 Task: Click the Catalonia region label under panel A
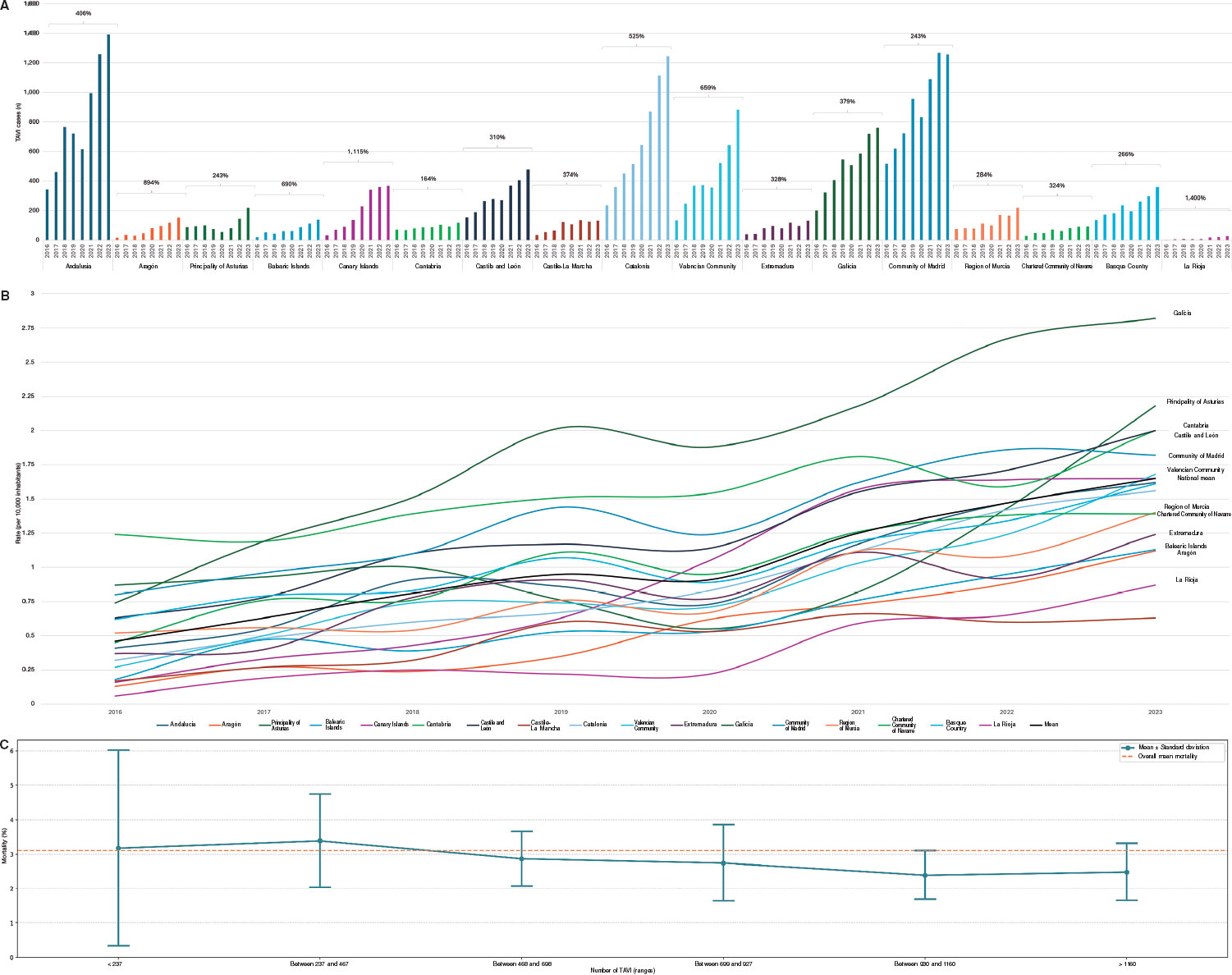(636, 266)
